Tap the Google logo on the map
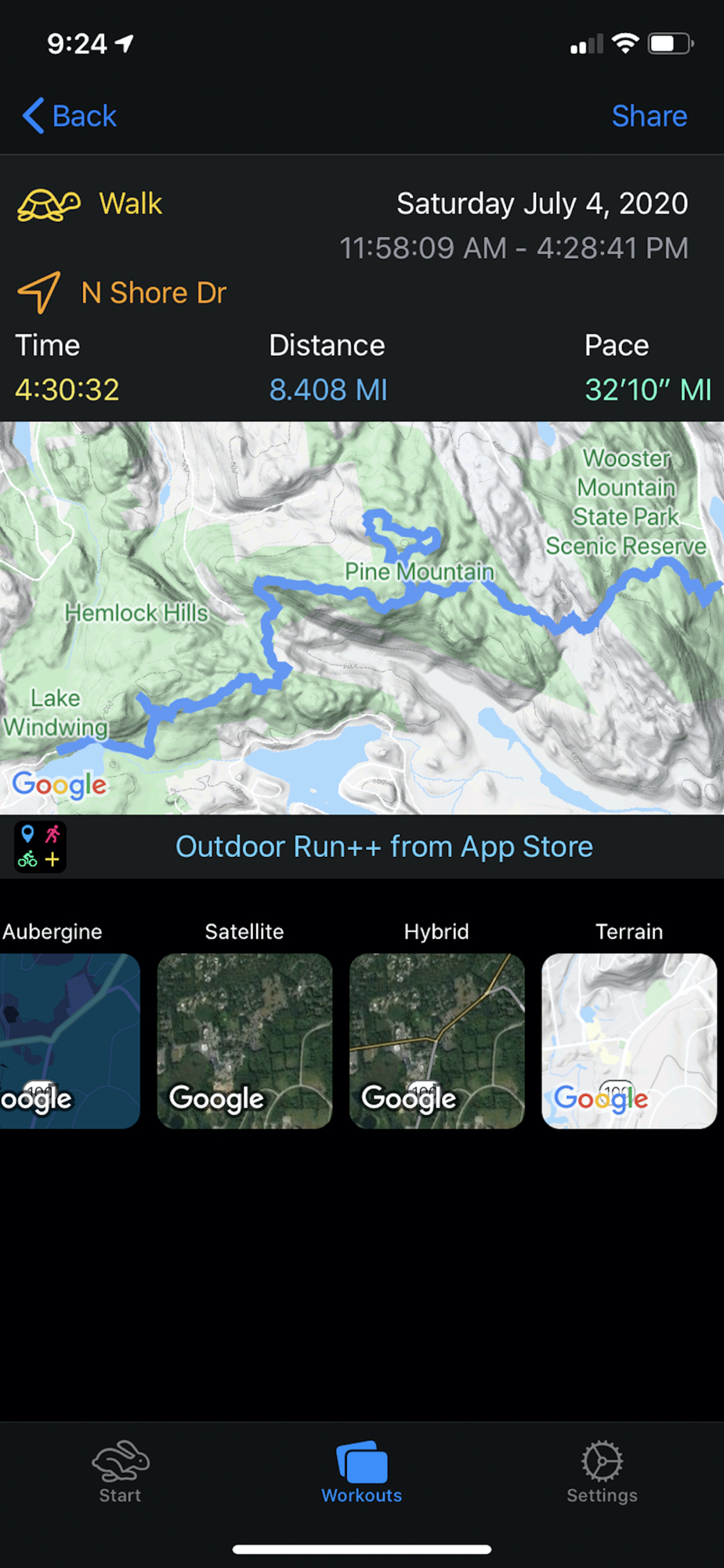The width and height of the screenshot is (724, 1568). pyautogui.click(x=60, y=785)
